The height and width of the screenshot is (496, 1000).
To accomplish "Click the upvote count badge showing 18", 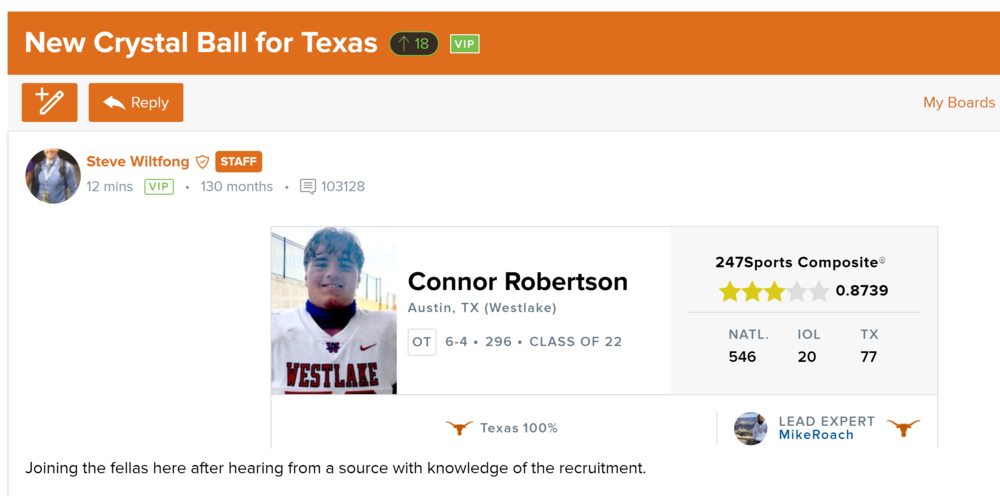I will tap(414, 44).
